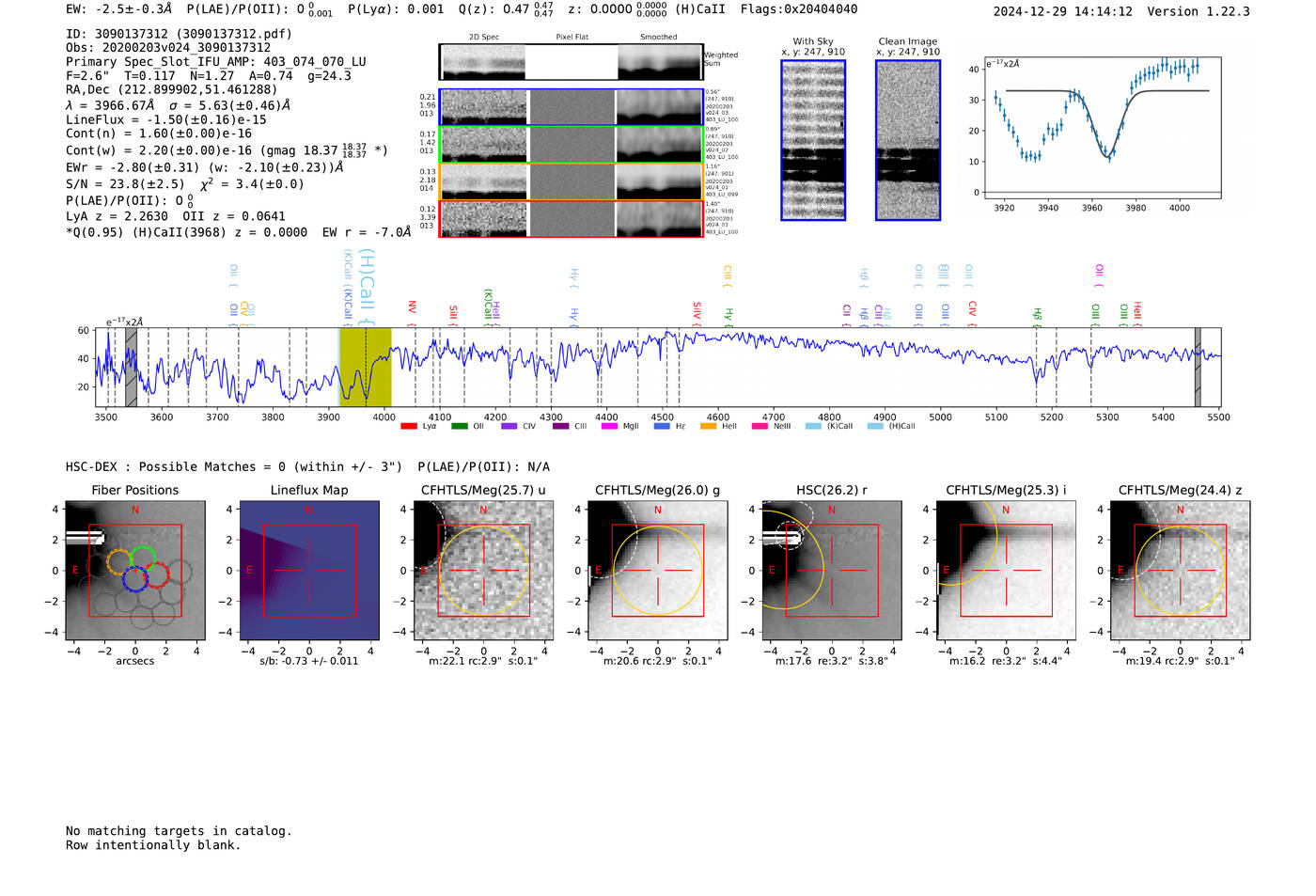Click the green fiber circle in Fiber Positions

(143, 558)
